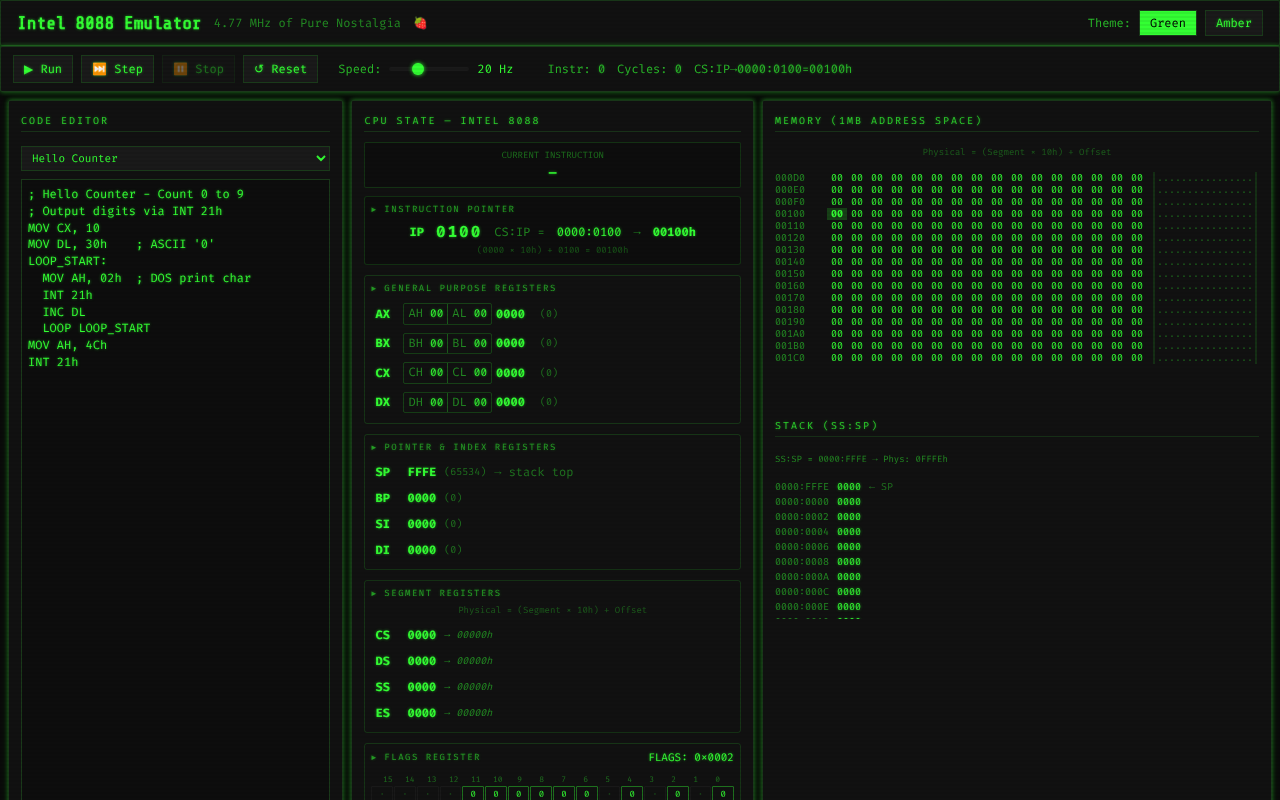The image size is (1280, 800).
Task: Click the IP value 0100
Action: pos(458,232)
